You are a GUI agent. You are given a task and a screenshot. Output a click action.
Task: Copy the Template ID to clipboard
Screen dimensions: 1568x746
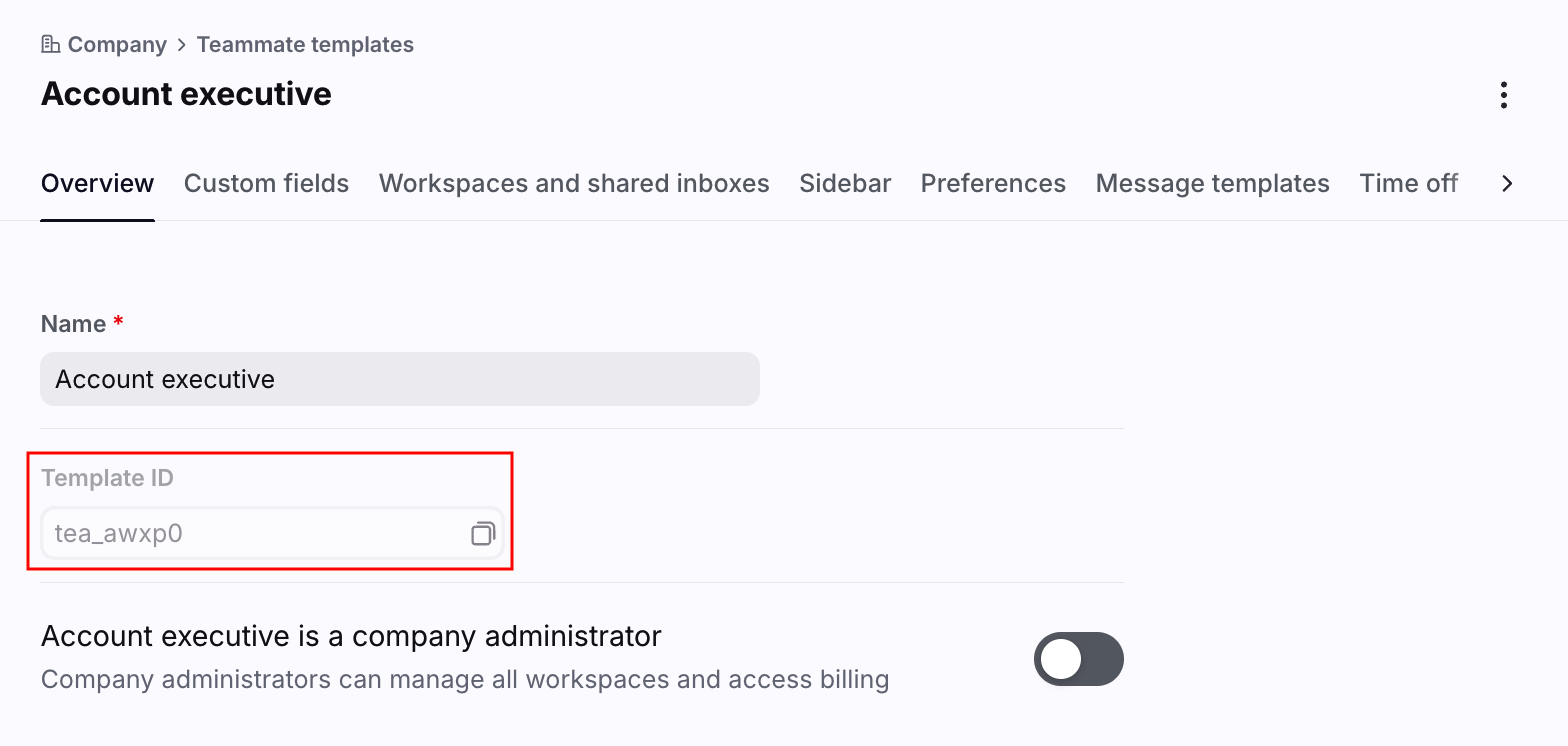point(483,534)
